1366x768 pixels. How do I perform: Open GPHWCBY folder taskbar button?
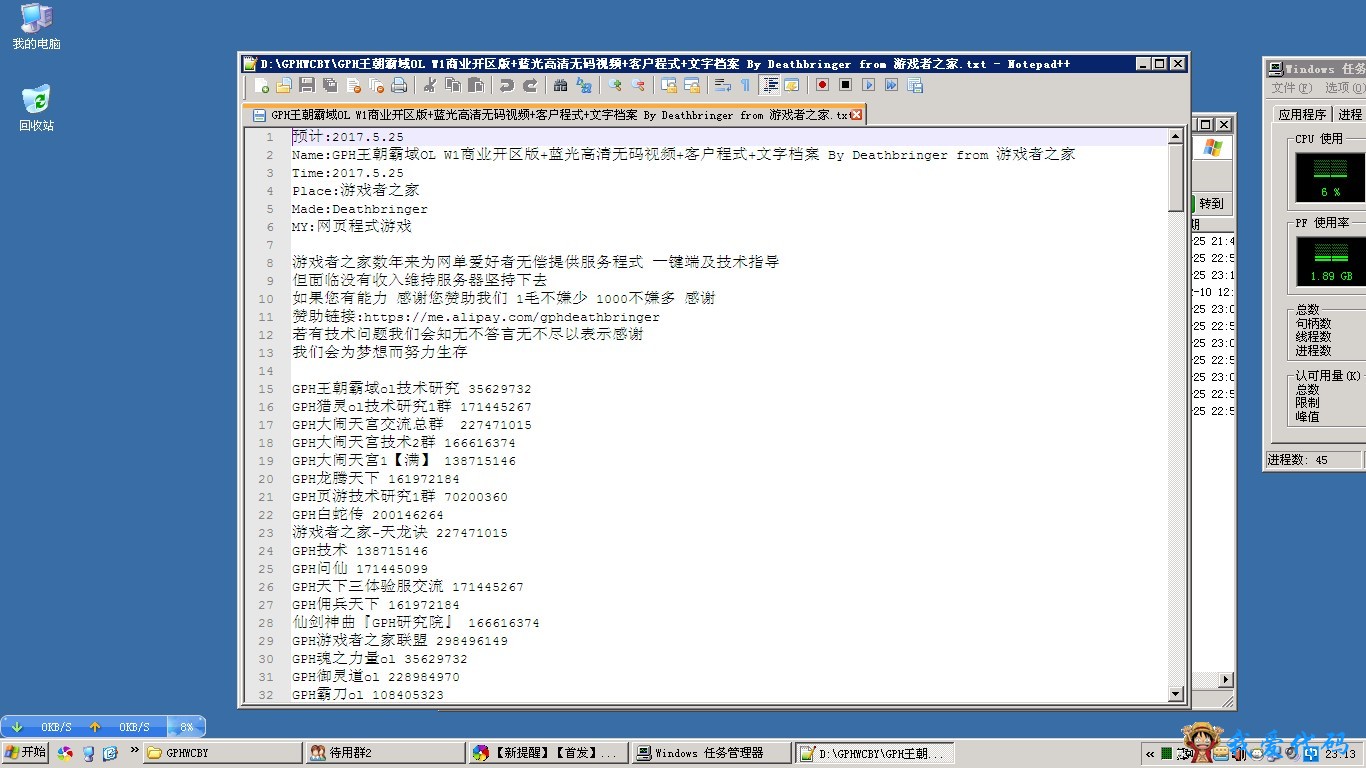[x=222, y=753]
